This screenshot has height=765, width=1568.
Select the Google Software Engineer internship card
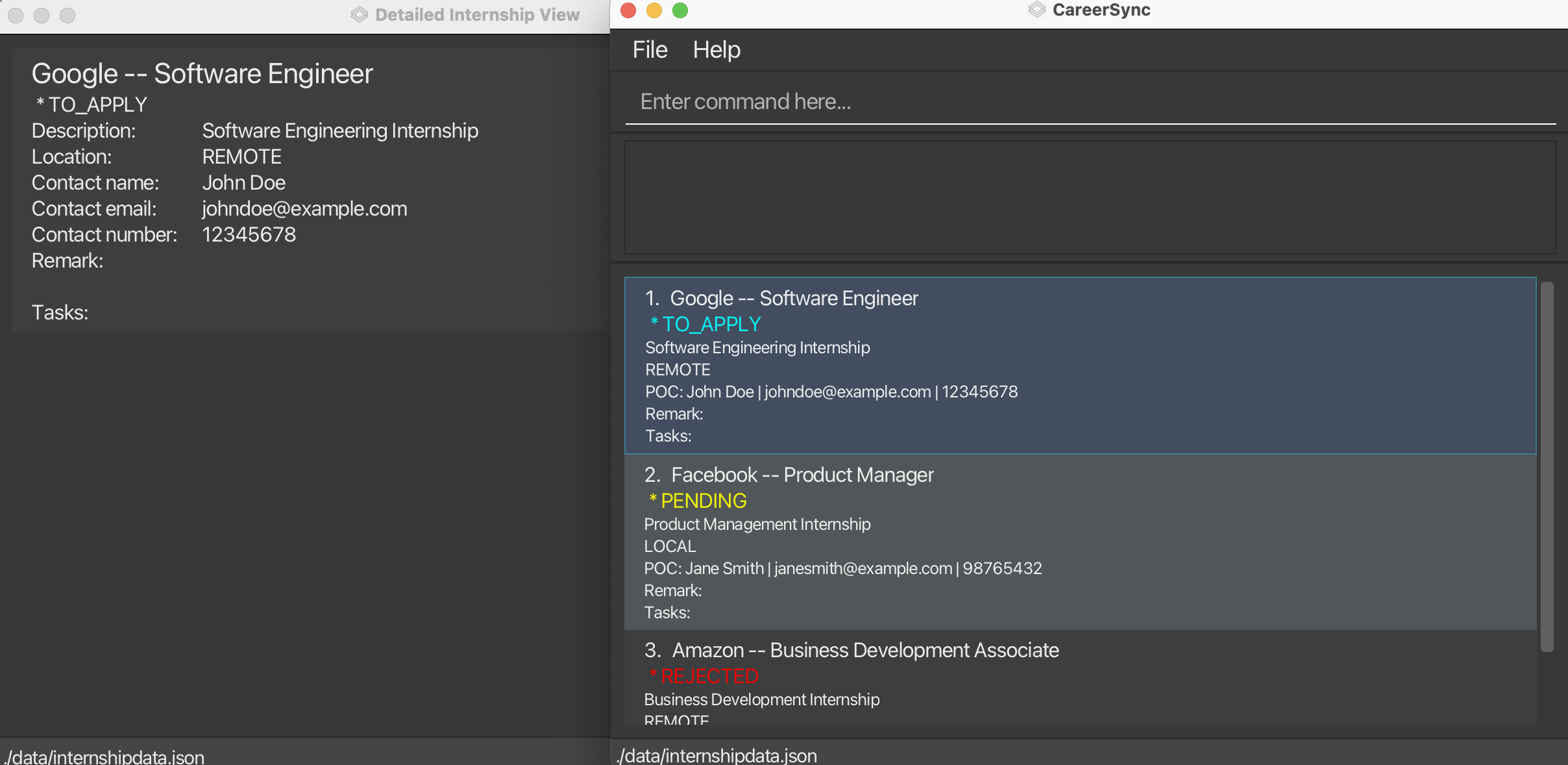point(1080,366)
